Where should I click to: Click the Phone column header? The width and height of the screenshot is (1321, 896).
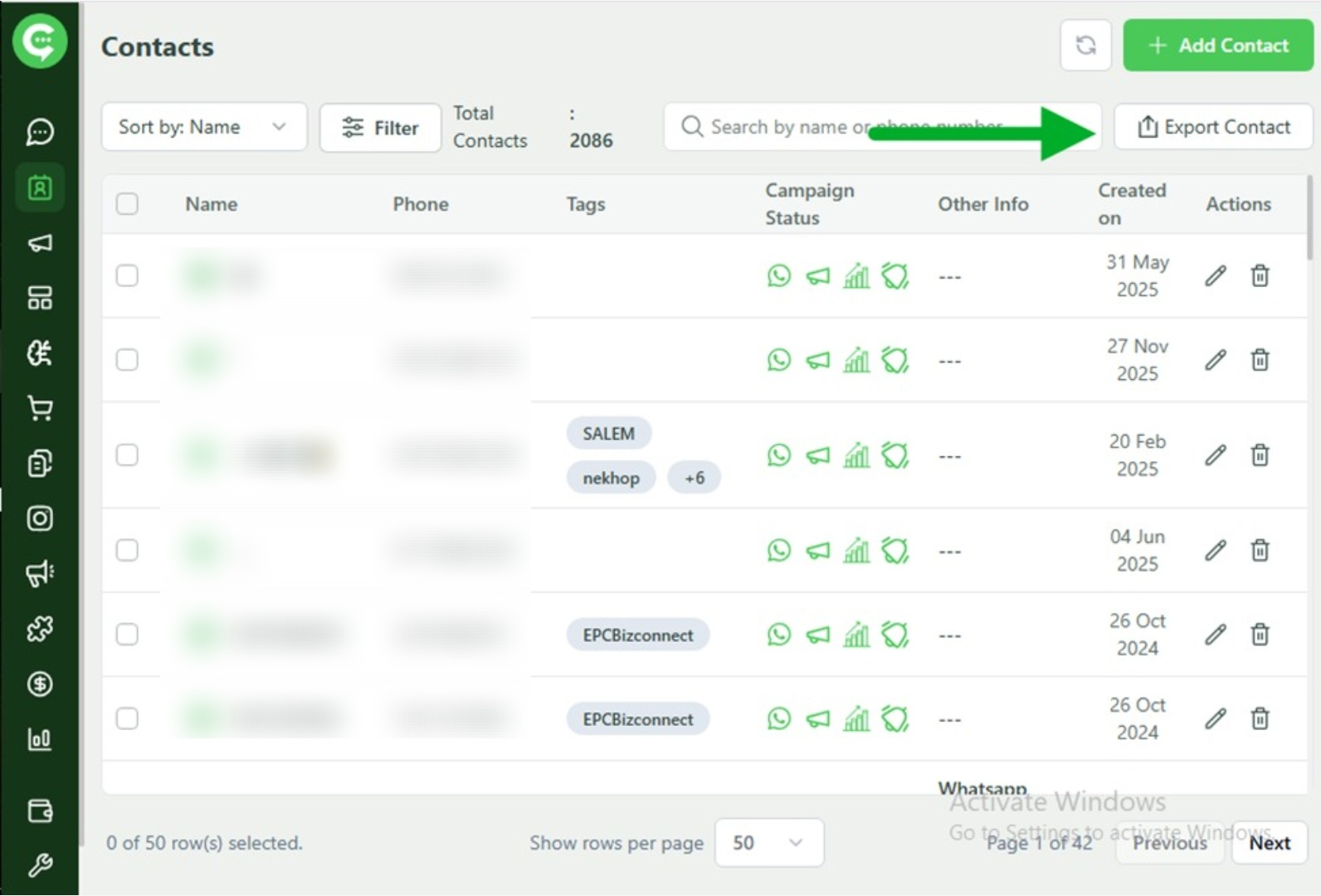point(421,204)
